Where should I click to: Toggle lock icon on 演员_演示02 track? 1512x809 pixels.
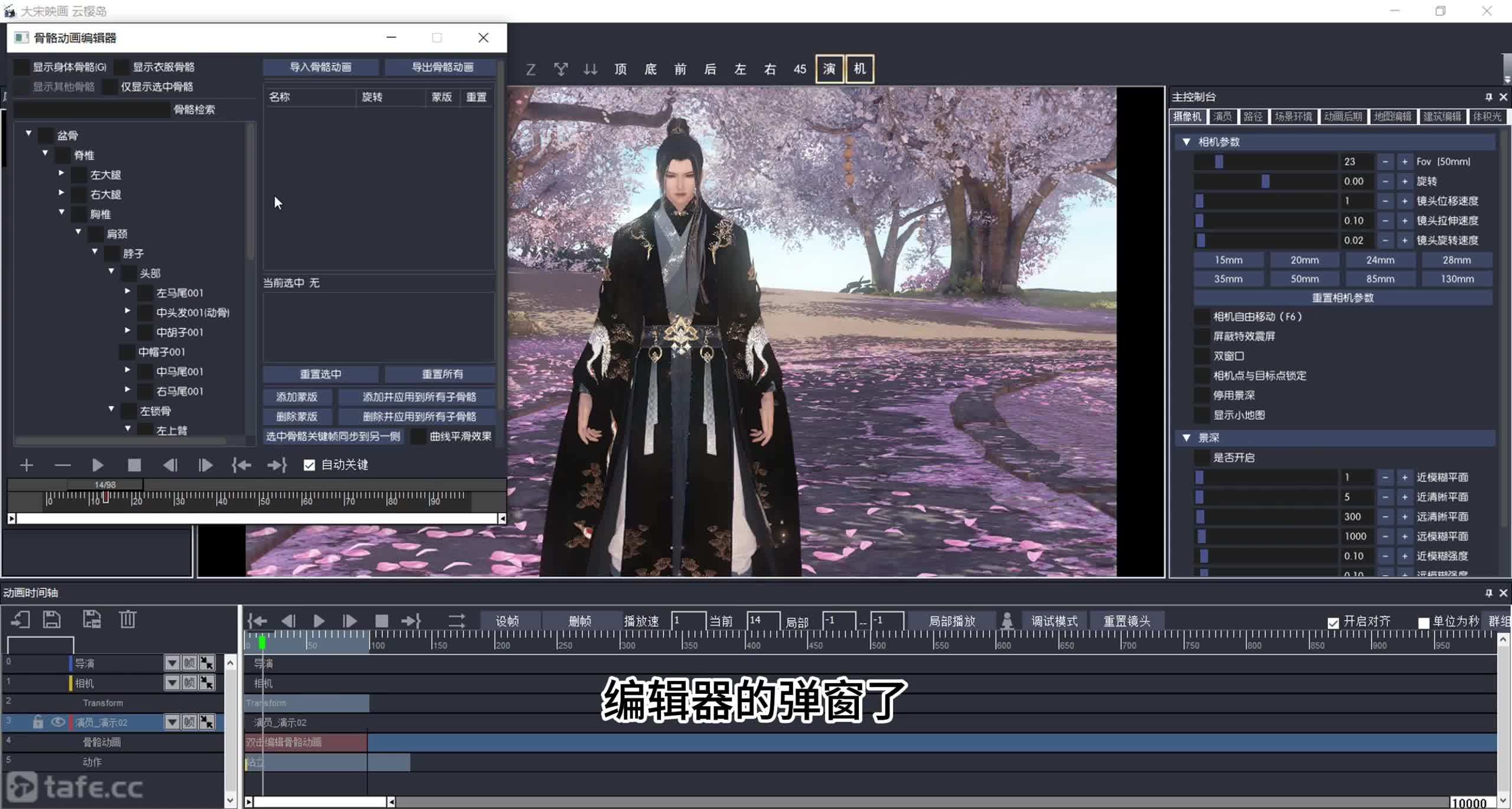(38, 722)
